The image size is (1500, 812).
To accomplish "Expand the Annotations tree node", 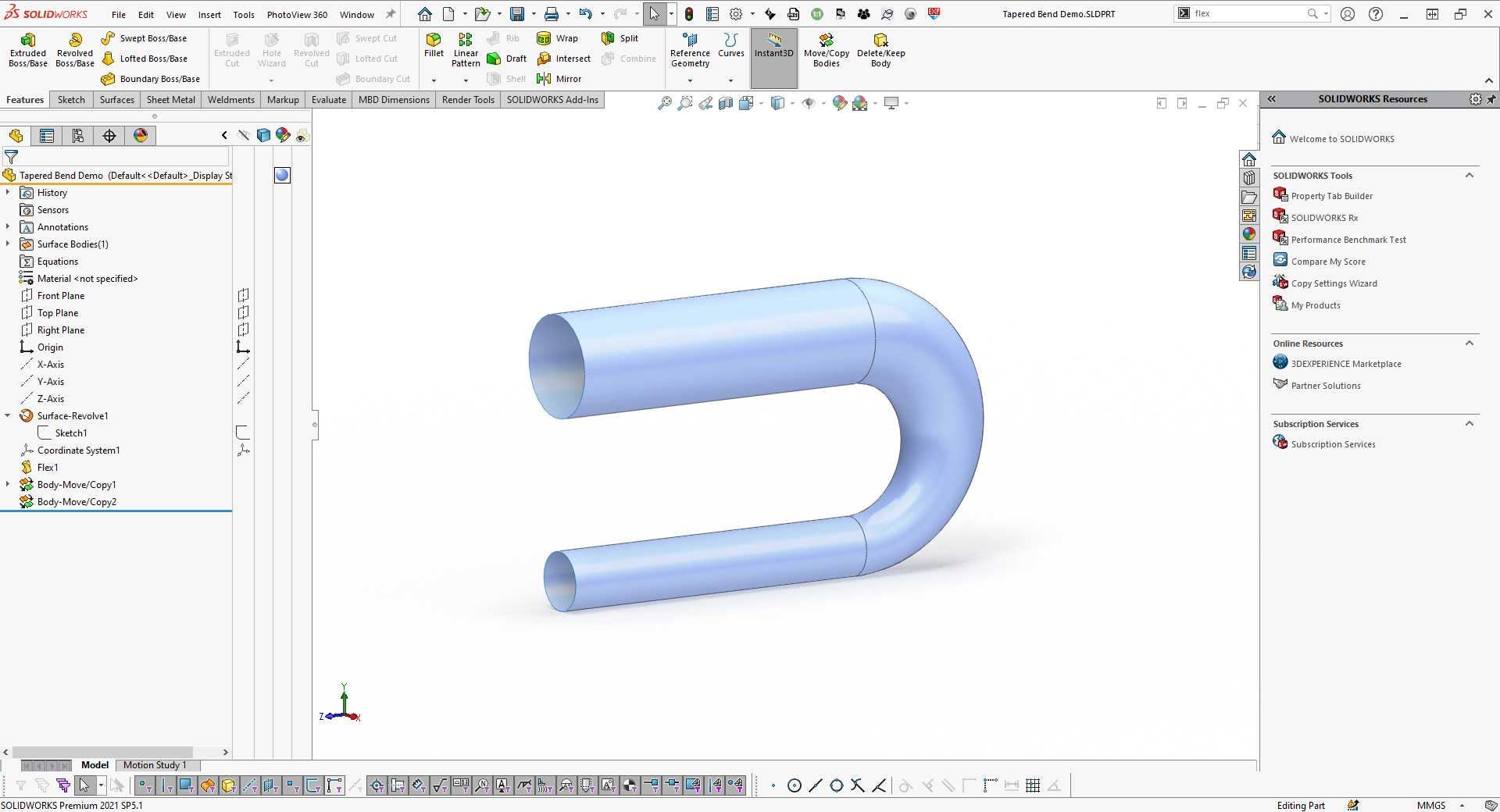I will (x=8, y=226).
